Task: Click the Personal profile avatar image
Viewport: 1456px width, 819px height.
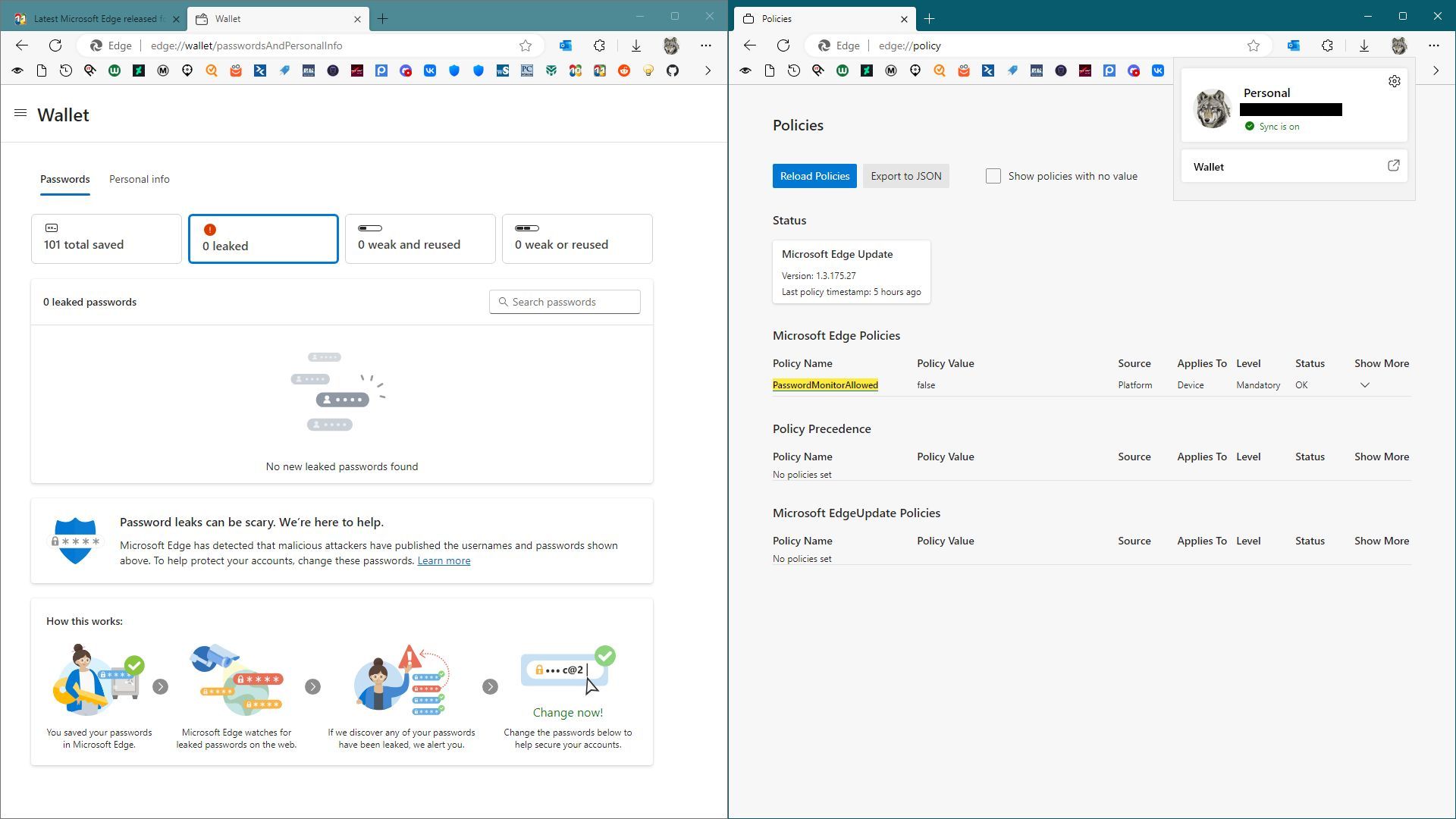Action: point(1213,108)
